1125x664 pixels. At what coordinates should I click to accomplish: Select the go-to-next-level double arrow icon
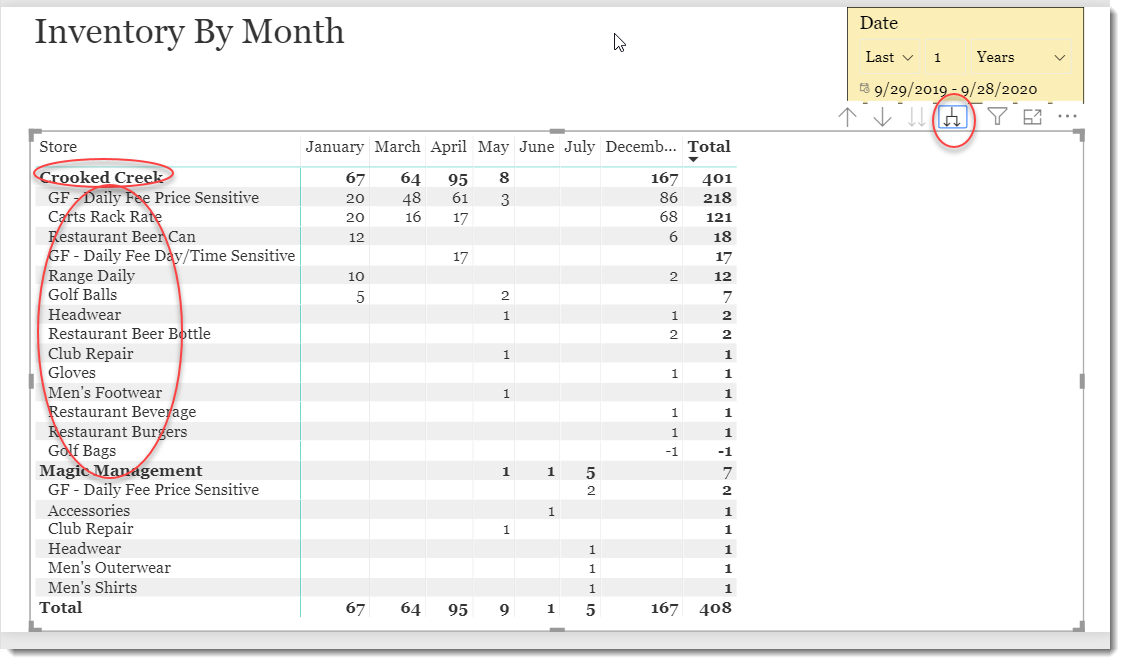[x=917, y=117]
